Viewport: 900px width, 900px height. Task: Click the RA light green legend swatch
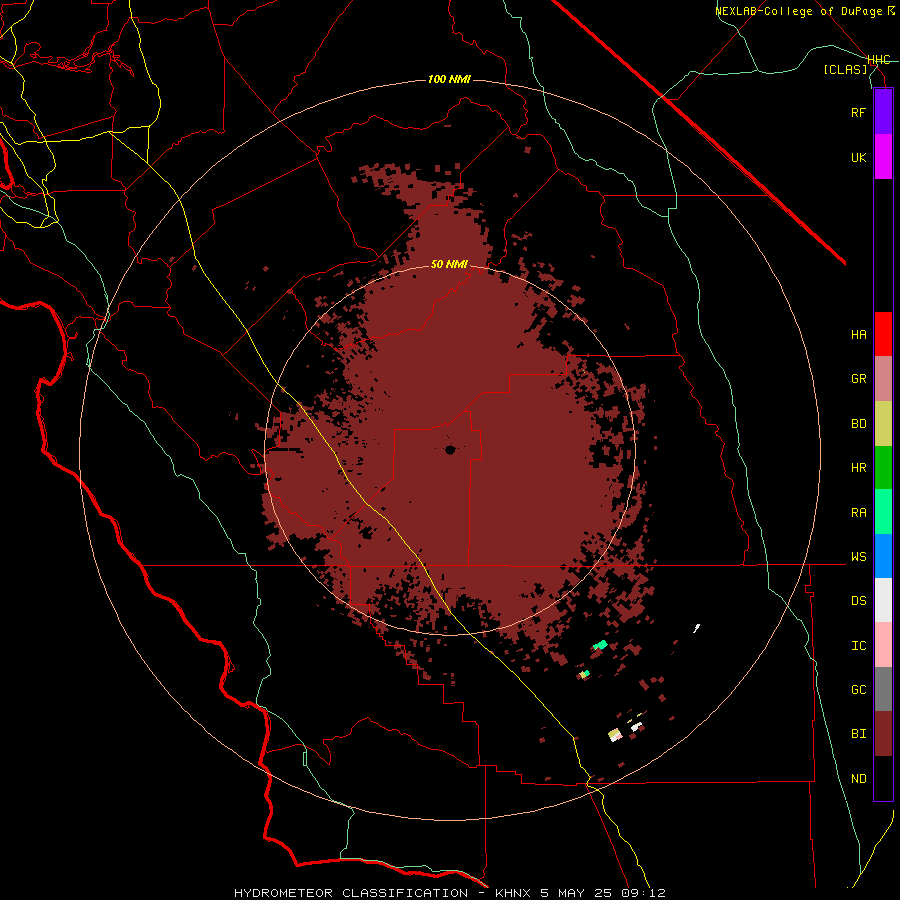883,512
